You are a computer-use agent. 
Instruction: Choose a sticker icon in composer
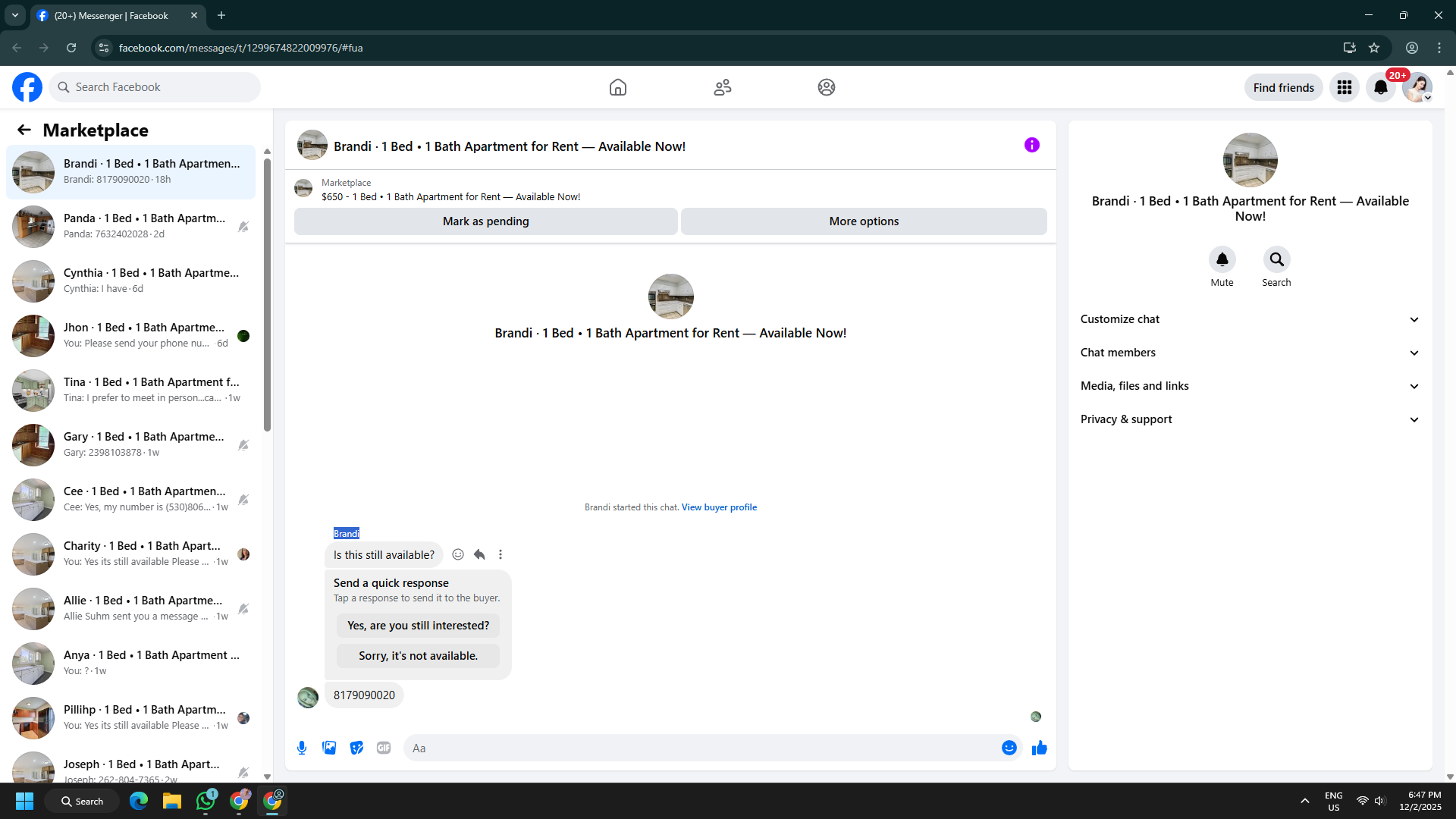tap(356, 748)
